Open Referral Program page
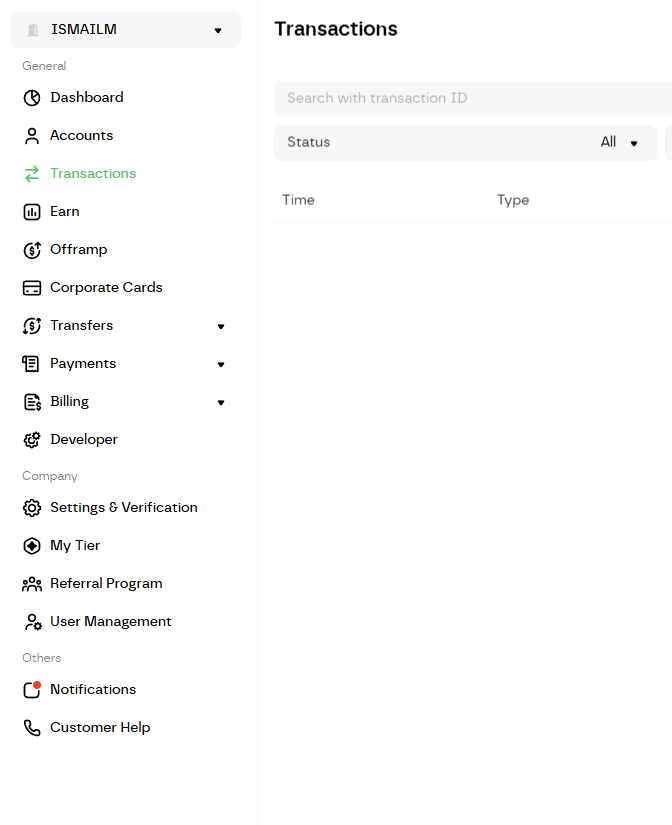The width and height of the screenshot is (672, 825). pos(106,583)
